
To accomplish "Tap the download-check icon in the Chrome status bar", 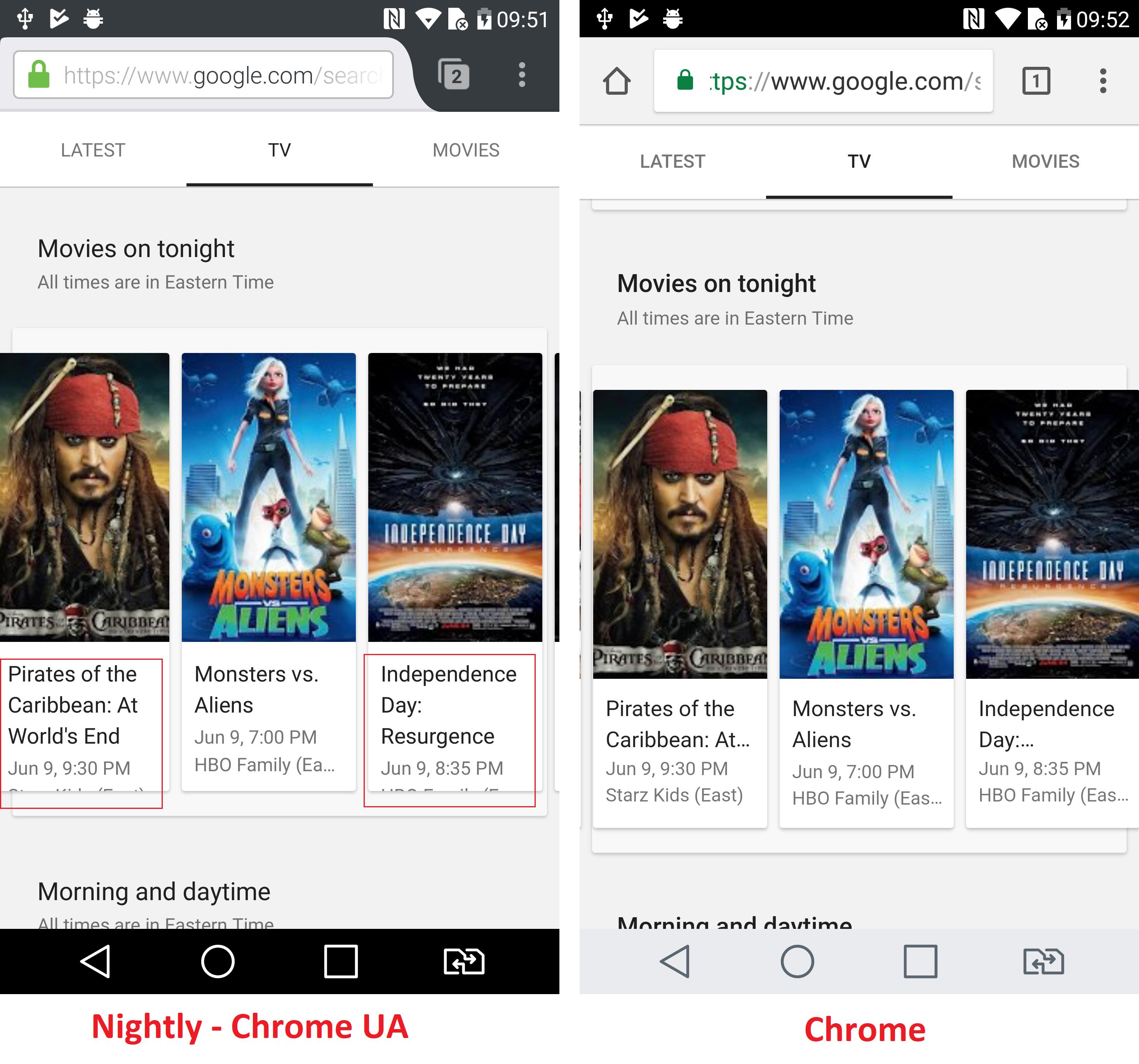I will (x=638, y=18).
